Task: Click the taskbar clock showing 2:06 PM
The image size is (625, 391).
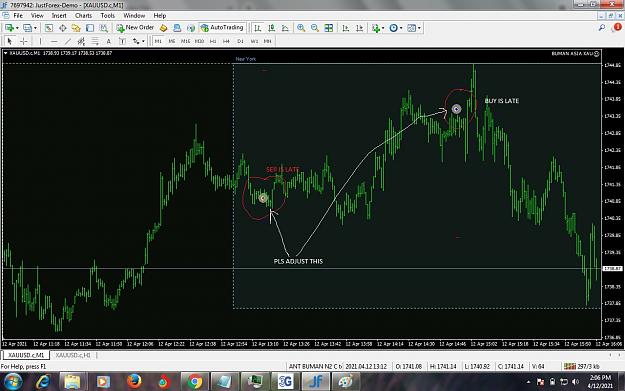Action: [600, 382]
